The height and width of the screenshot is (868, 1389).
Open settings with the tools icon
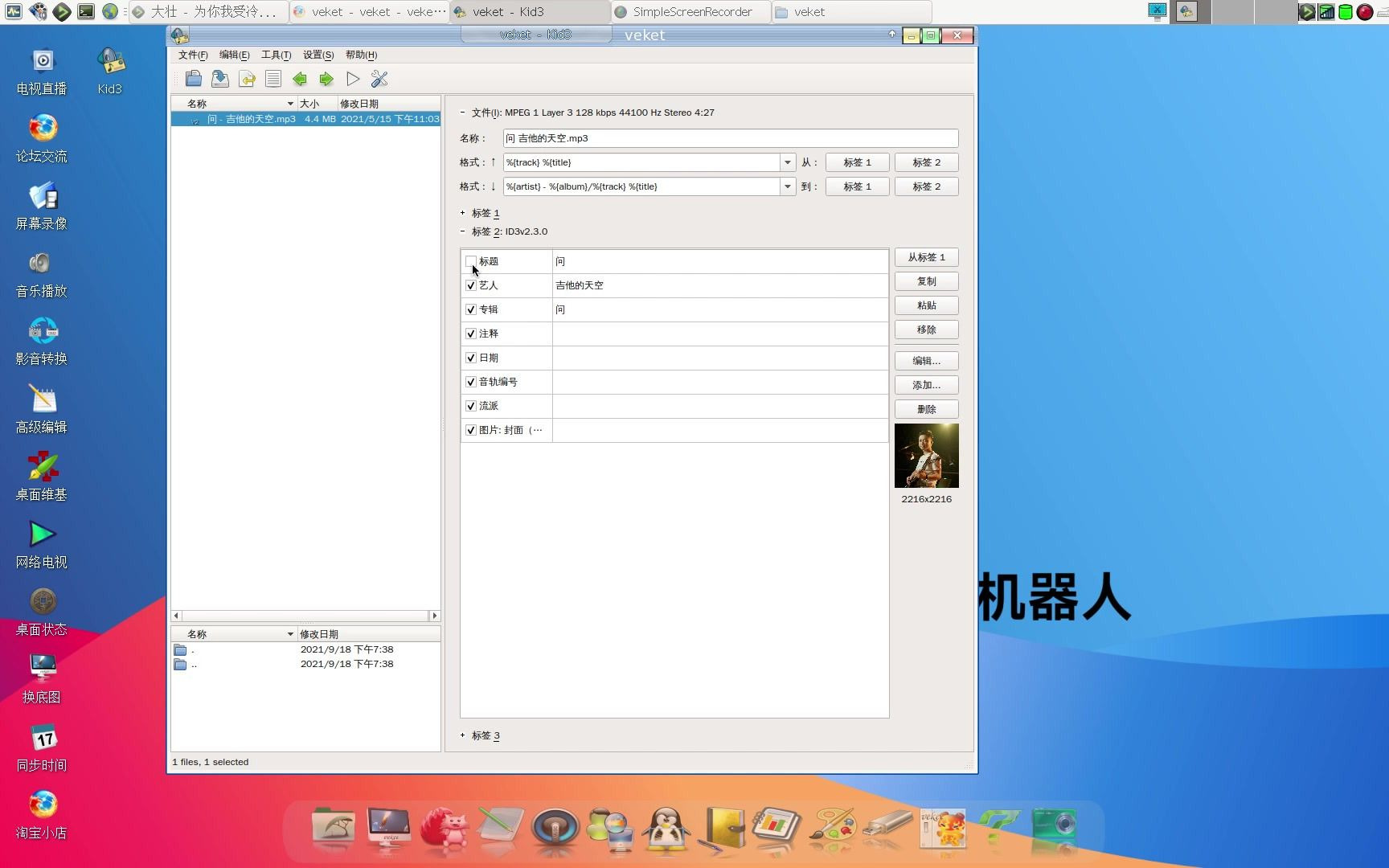click(x=379, y=79)
